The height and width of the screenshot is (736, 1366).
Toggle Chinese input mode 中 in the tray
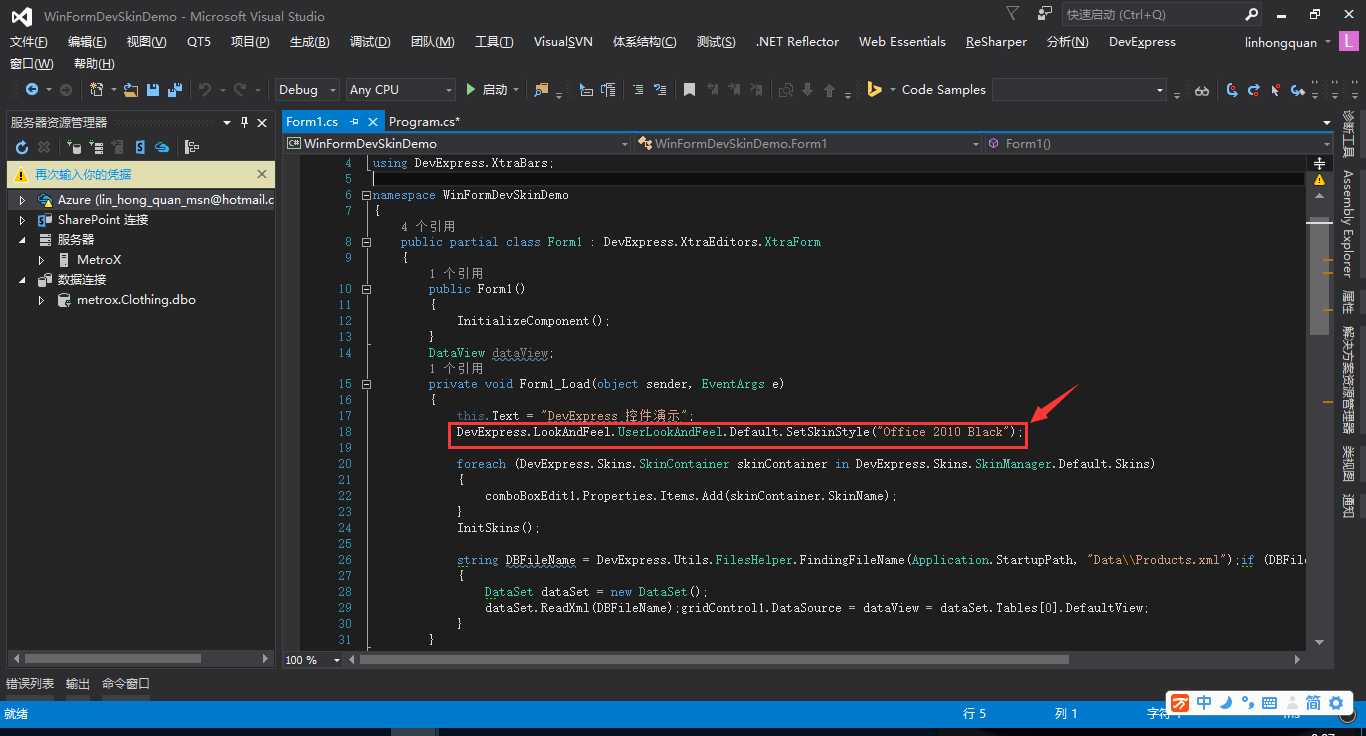(1204, 703)
